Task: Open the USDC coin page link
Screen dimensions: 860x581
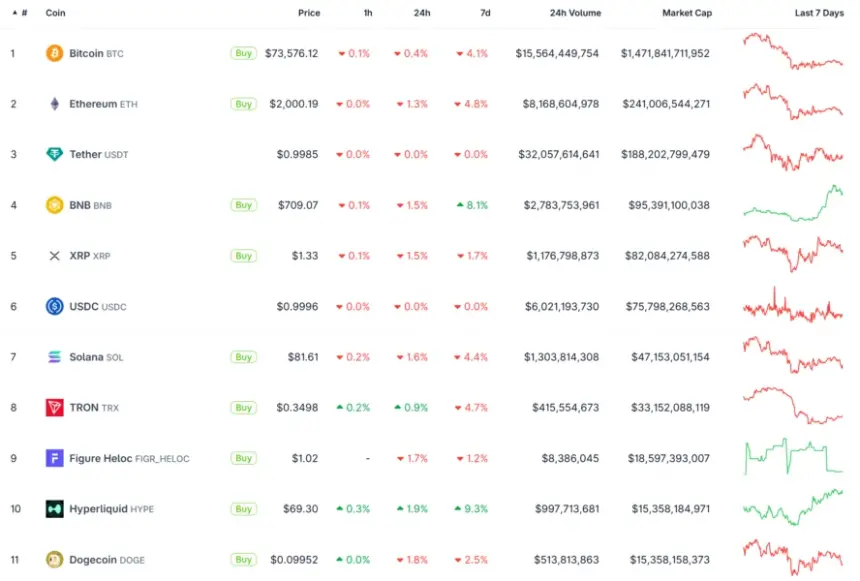Action: [98, 306]
